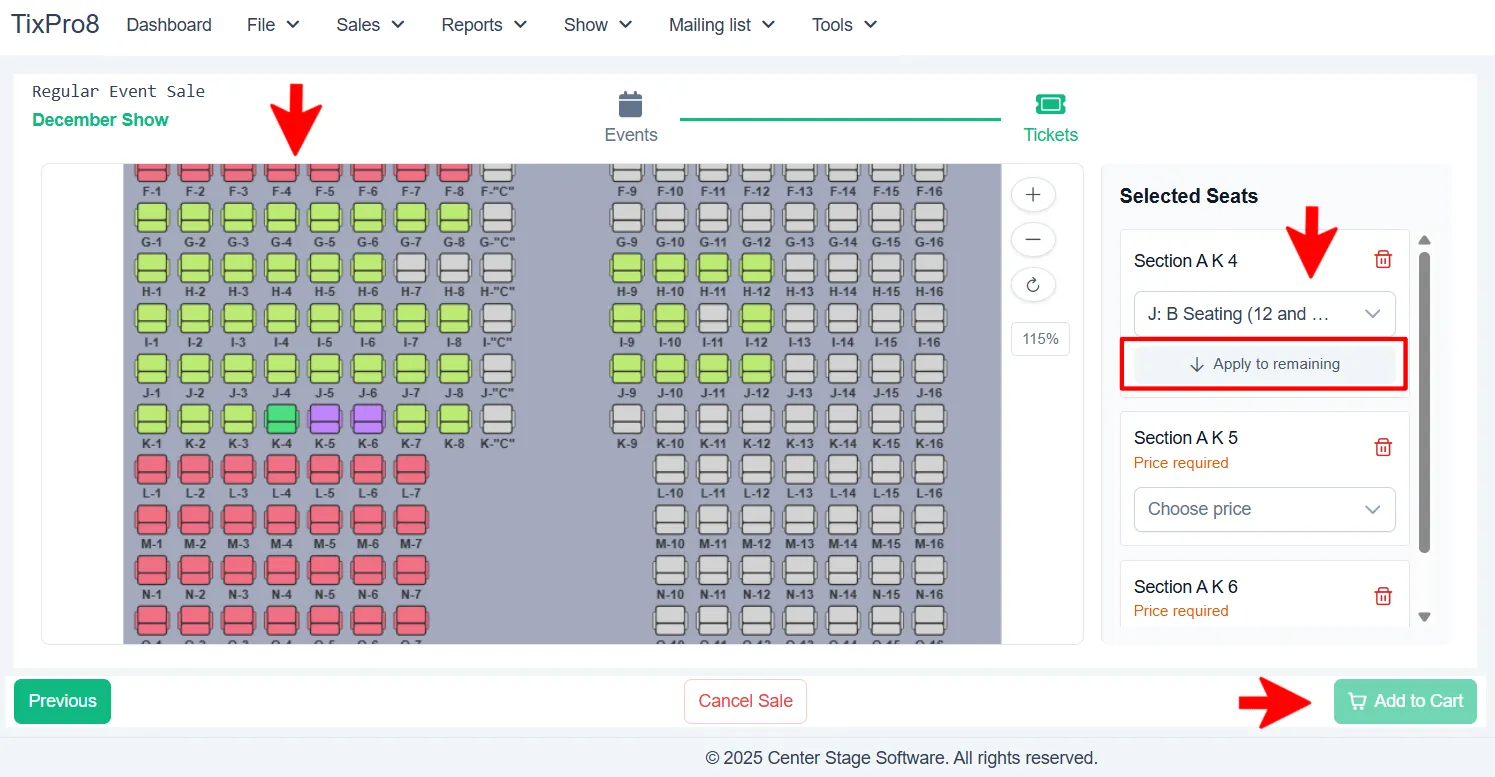Expand the Show menu
Viewport: 1495px width, 777px height.
point(598,25)
